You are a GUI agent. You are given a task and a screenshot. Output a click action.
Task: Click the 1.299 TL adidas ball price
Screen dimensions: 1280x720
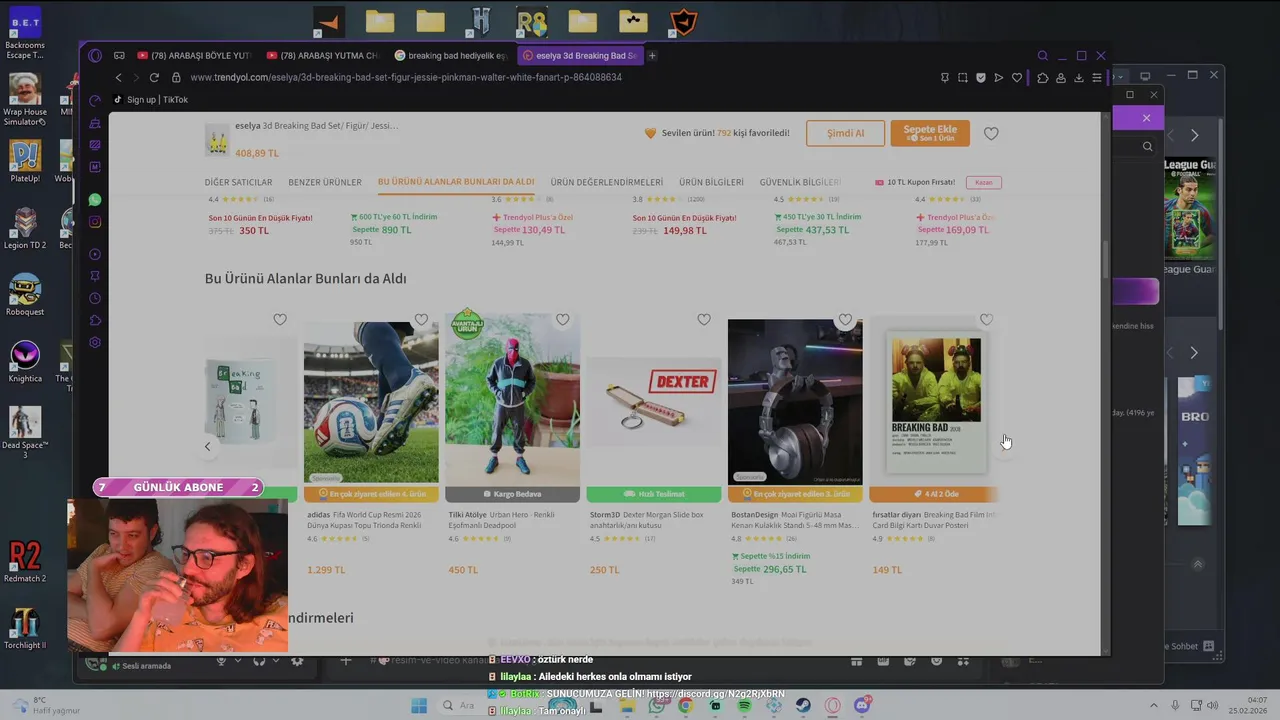[326, 570]
